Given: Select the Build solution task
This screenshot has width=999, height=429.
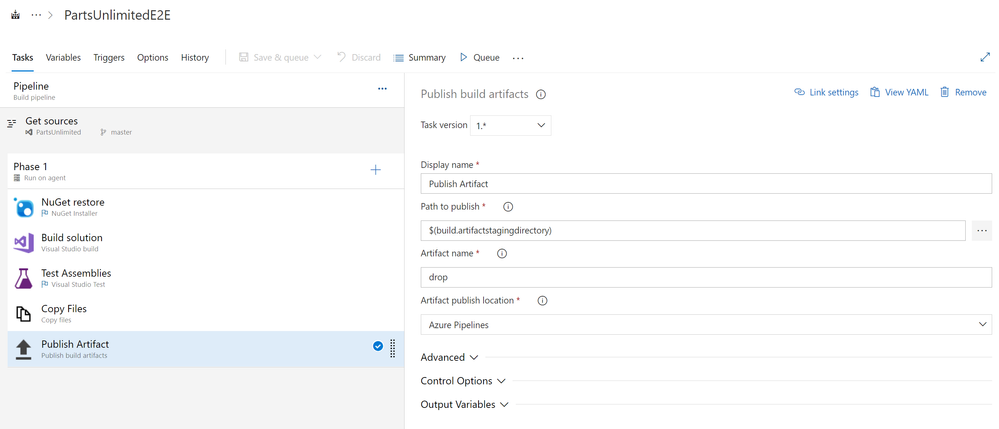Looking at the screenshot, I should click(x=206, y=242).
